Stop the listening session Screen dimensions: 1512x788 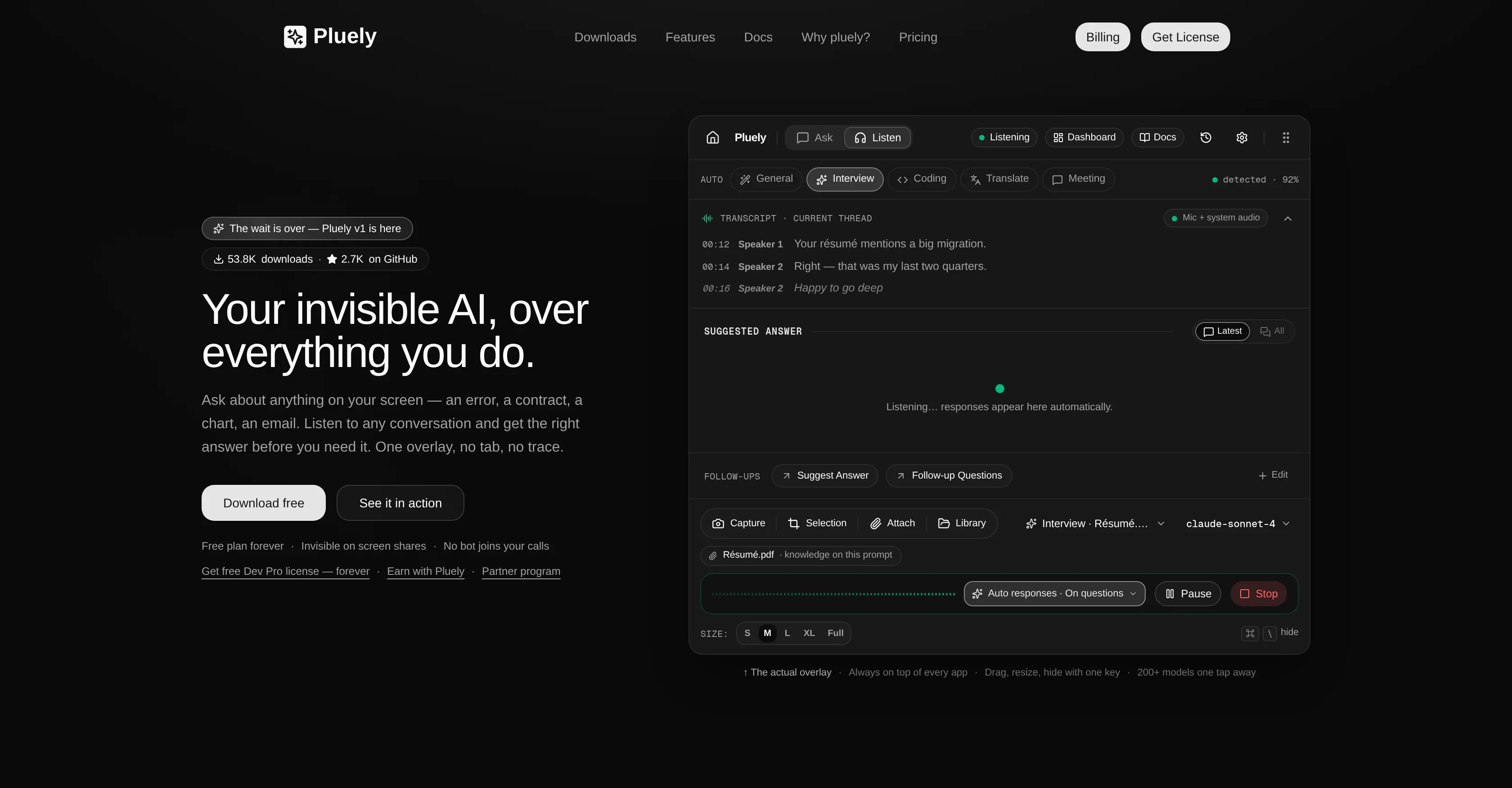click(x=1259, y=594)
